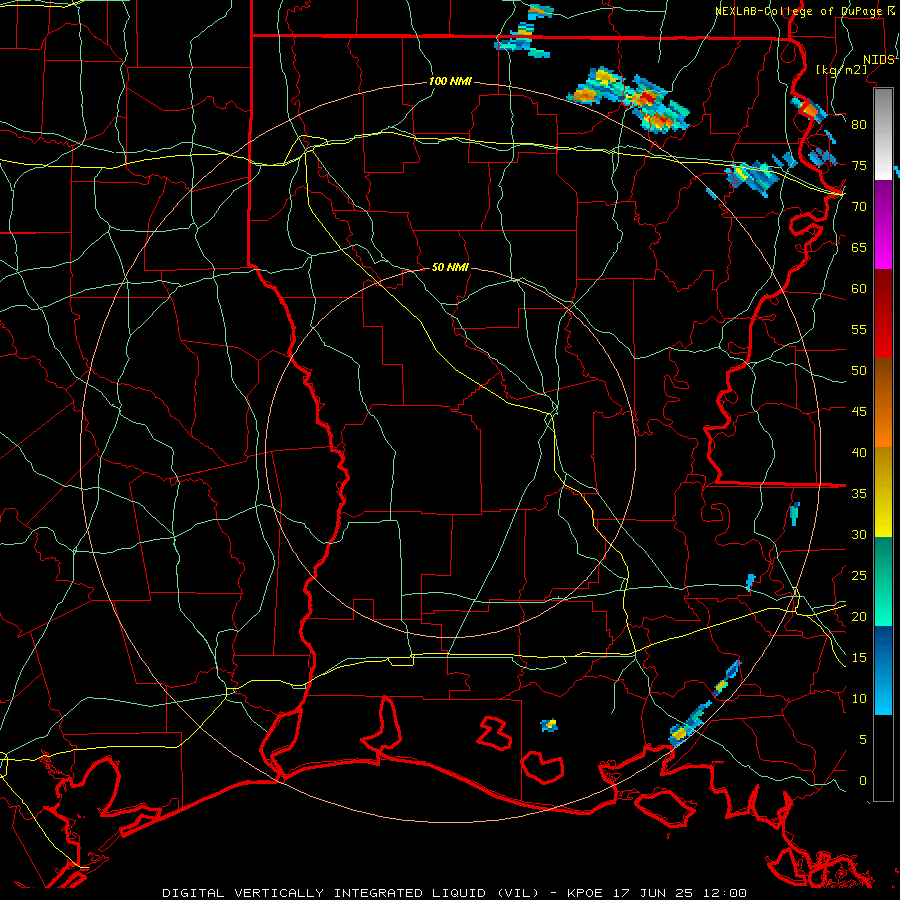The width and height of the screenshot is (900, 900).
Task: Click the NEXLAB-College of DuPage label
Action: click(x=799, y=11)
